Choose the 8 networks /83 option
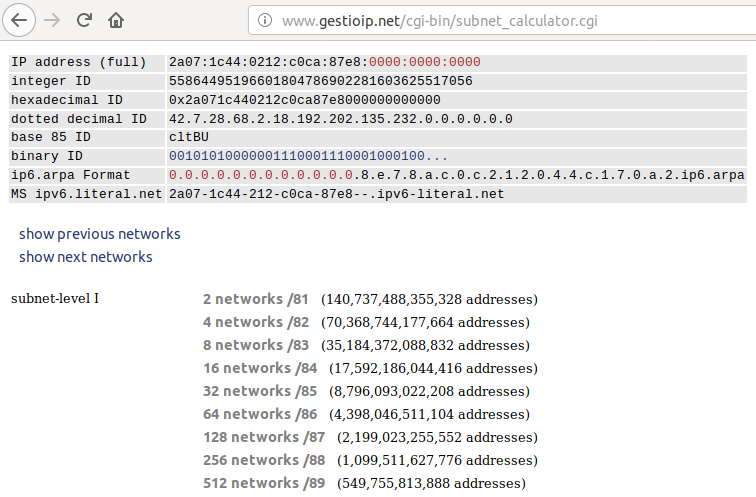This screenshot has height=497, width=756. [256, 345]
